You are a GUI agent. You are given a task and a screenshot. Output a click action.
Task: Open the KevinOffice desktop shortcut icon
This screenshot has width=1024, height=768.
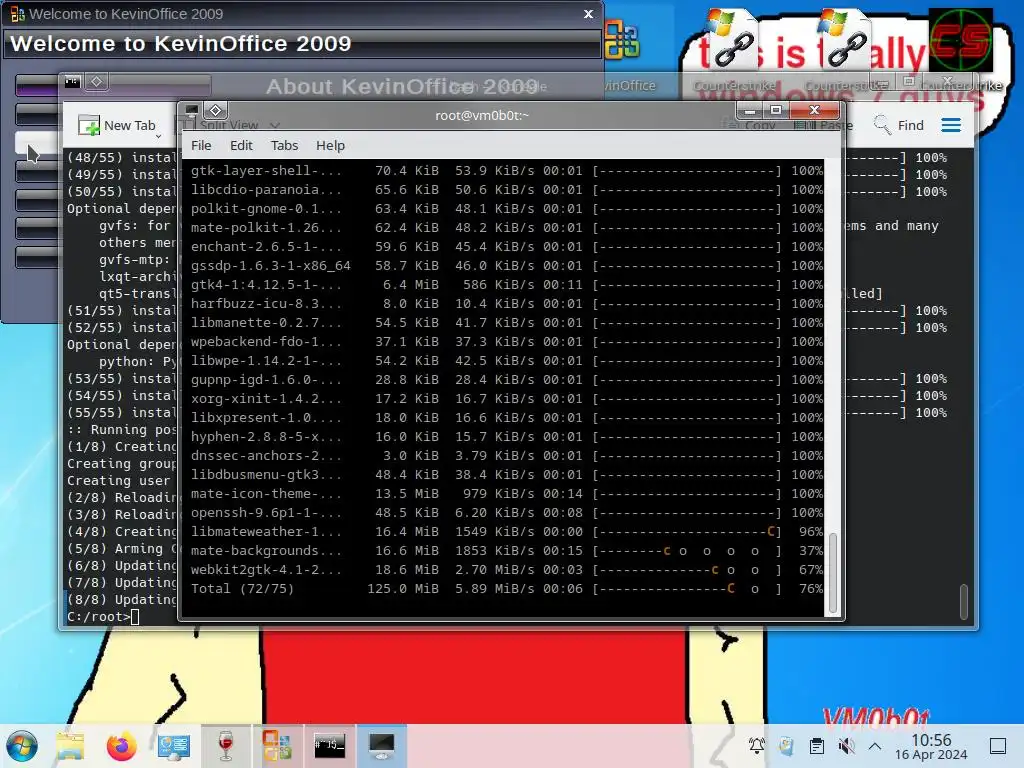[622, 40]
